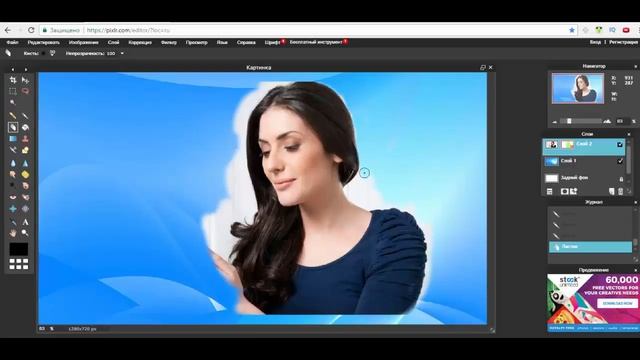Select the Zoom magnifier tool
This screenshot has width=640, height=360.
pos(25,233)
